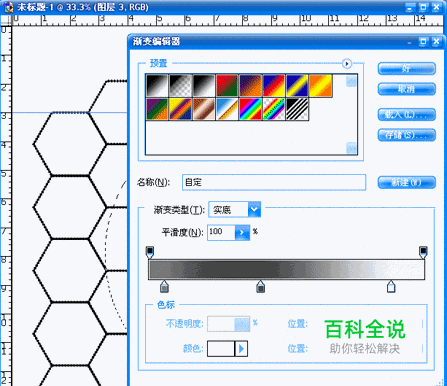This screenshot has height=386, width=447.
Task: Click the Photoshop document window title icon
Action: click(x=9, y=7)
